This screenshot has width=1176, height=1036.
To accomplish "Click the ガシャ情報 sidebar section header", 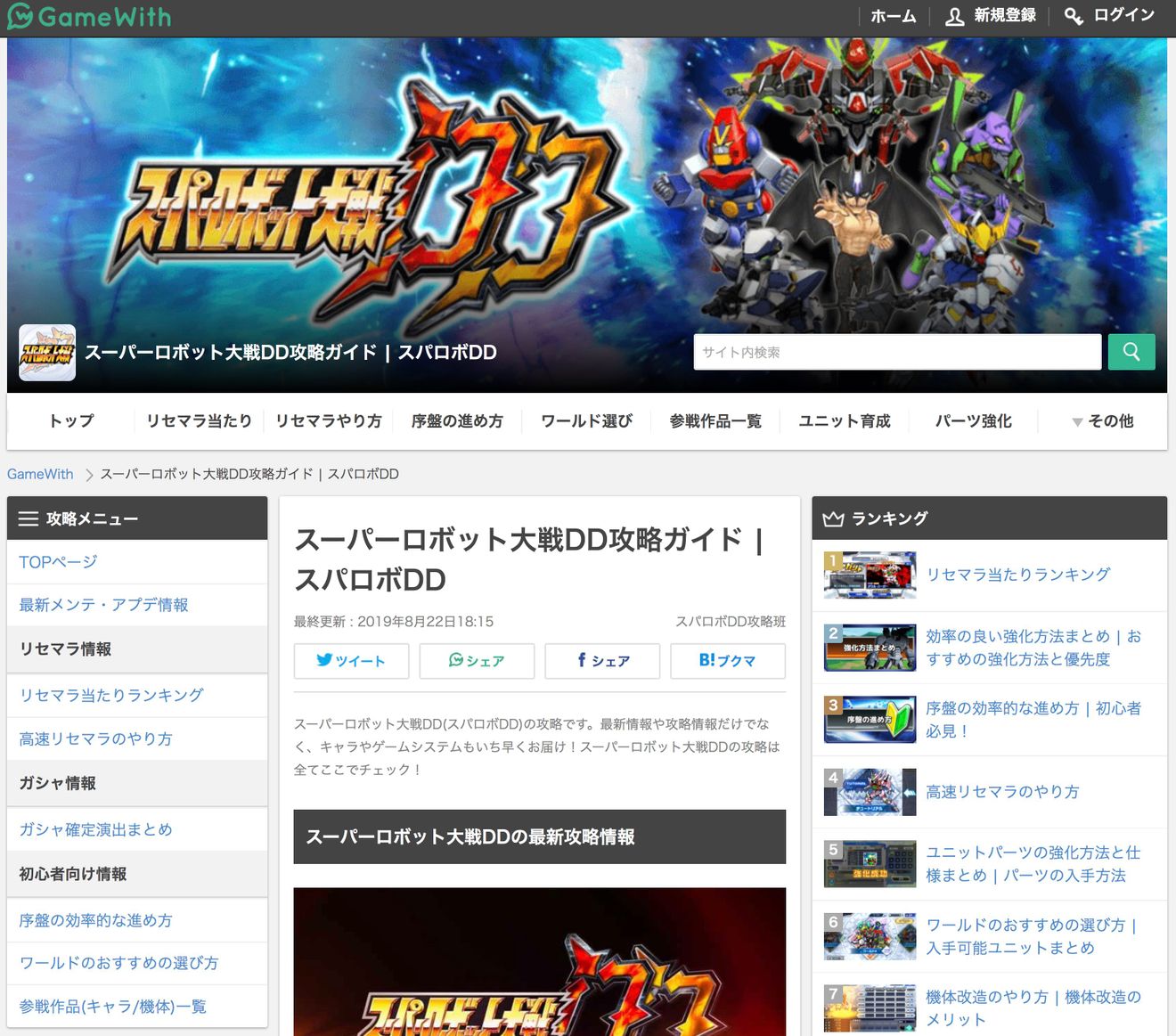I will [x=137, y=784].
